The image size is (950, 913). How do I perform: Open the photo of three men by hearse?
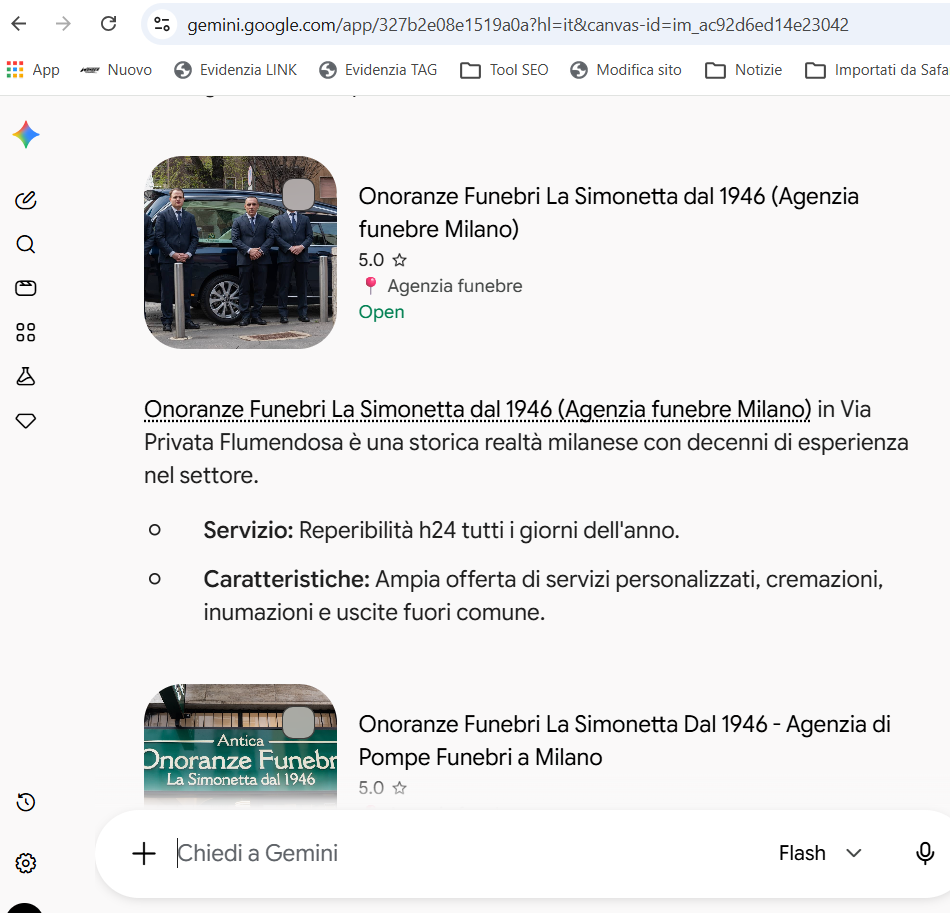coord(241,252)
